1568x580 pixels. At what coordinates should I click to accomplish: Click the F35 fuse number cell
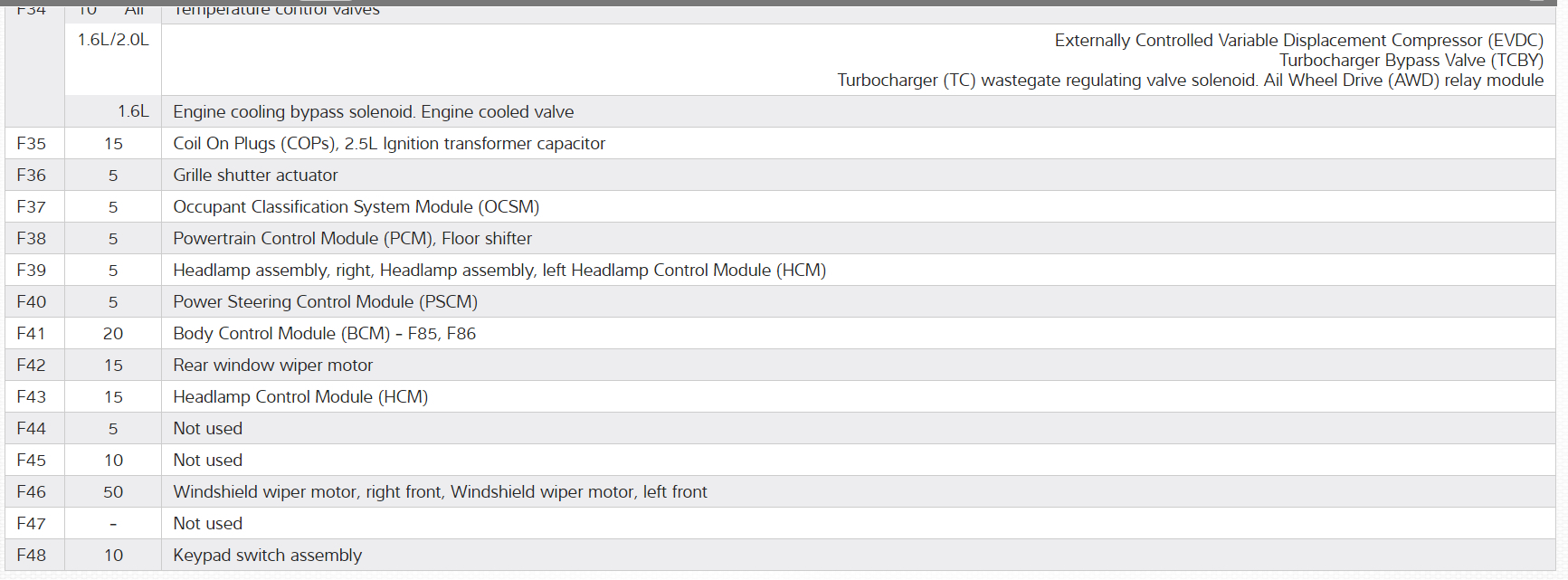[x=32, y=144]
